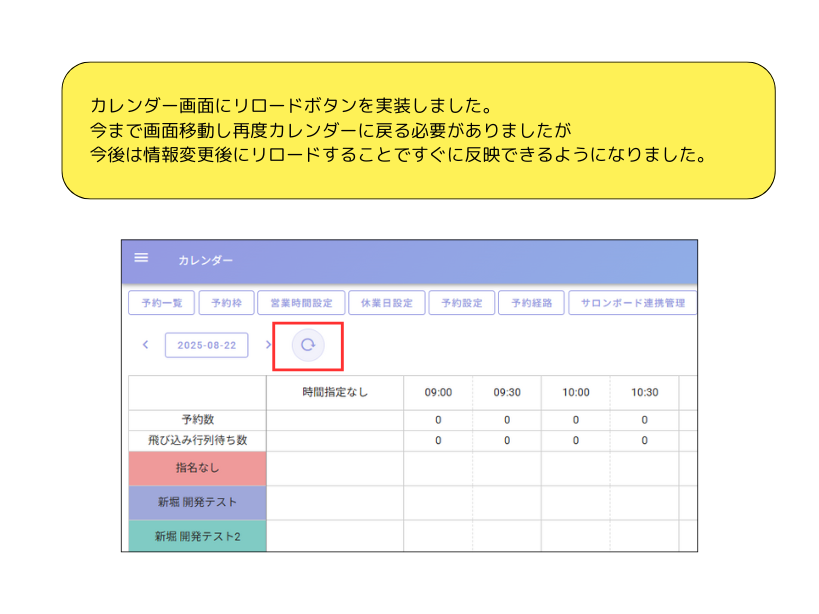Open the サロンボード連携管理 tab
819x614 pixels.
[633, 303]
